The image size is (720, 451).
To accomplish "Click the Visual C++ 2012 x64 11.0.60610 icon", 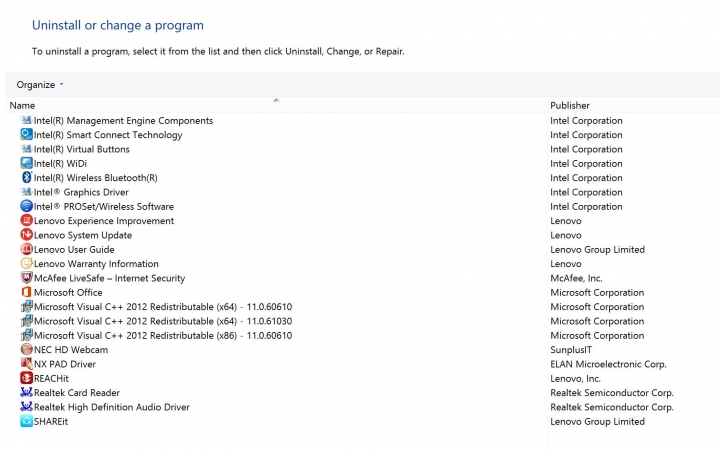I will click(26, 306).
